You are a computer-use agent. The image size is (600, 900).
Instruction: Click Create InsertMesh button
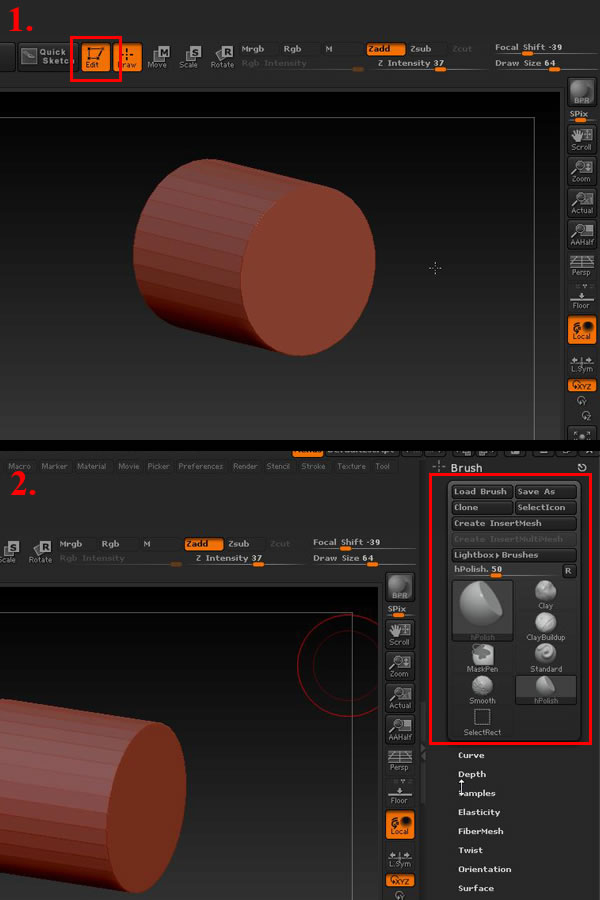[514, 523]
